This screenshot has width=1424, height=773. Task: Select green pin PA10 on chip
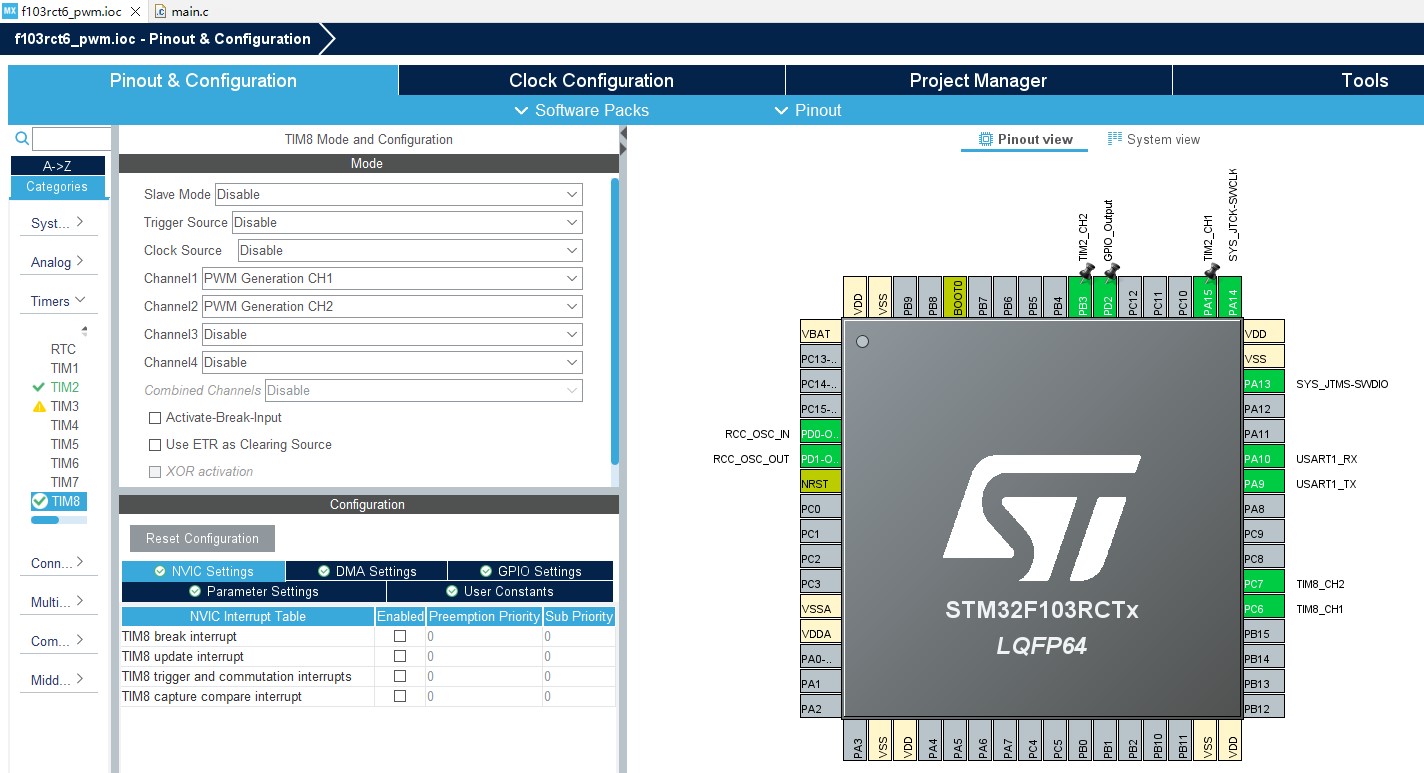point(1263,458)
